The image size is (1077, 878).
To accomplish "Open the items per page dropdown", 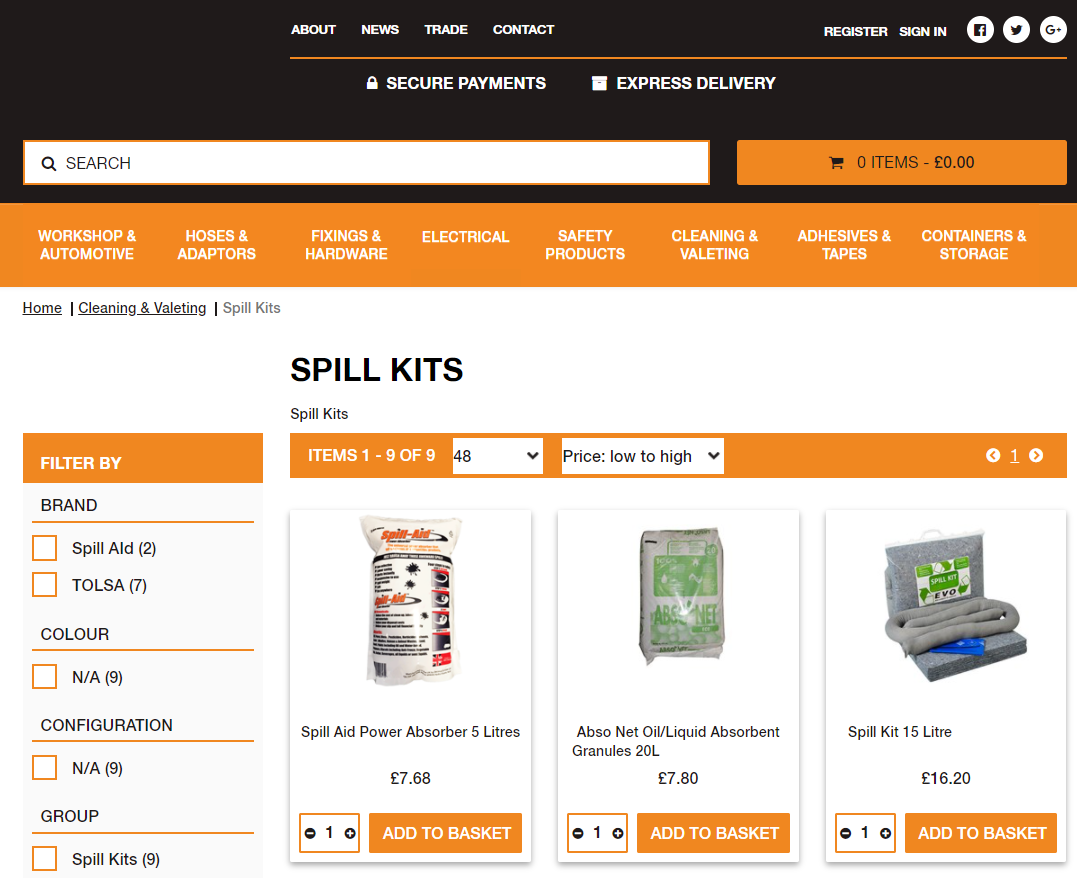I will pyautogui.click(x=497, y=456).
